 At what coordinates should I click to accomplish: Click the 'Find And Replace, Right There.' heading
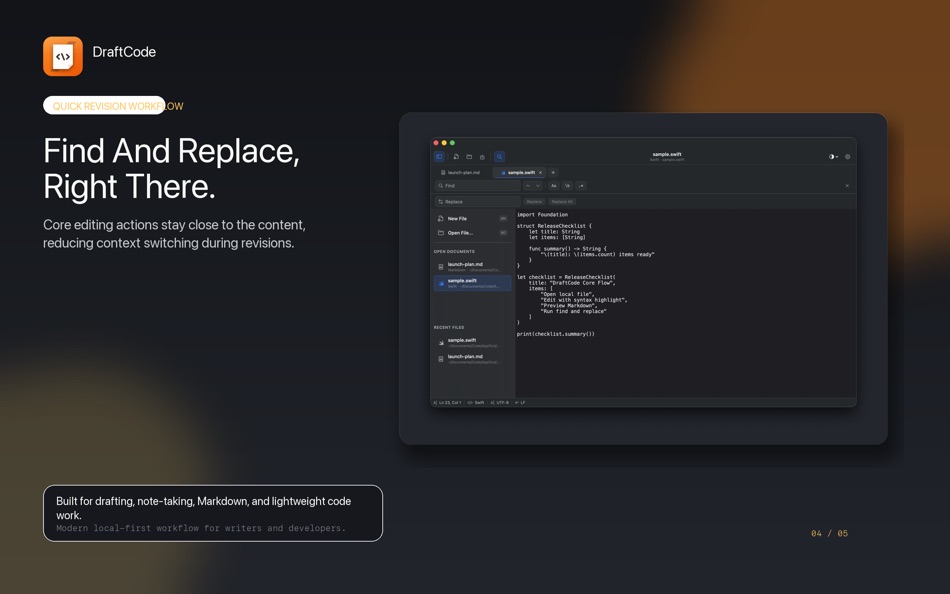point(171,168)
